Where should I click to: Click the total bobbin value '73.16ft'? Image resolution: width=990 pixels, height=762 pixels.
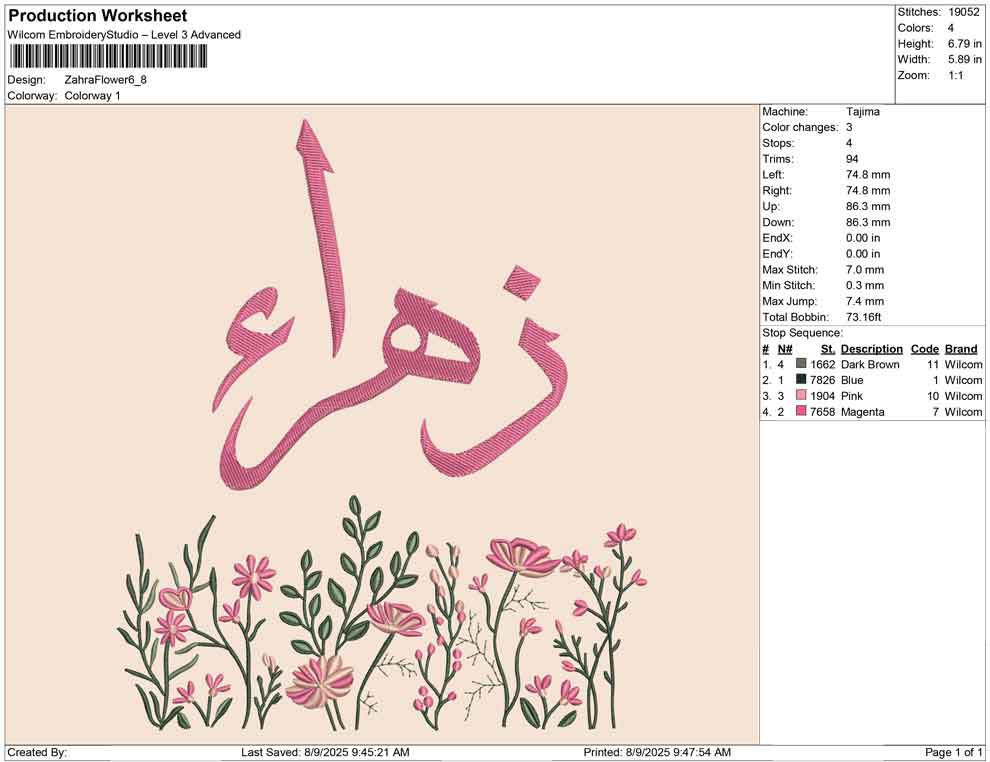tap(864, 317)
